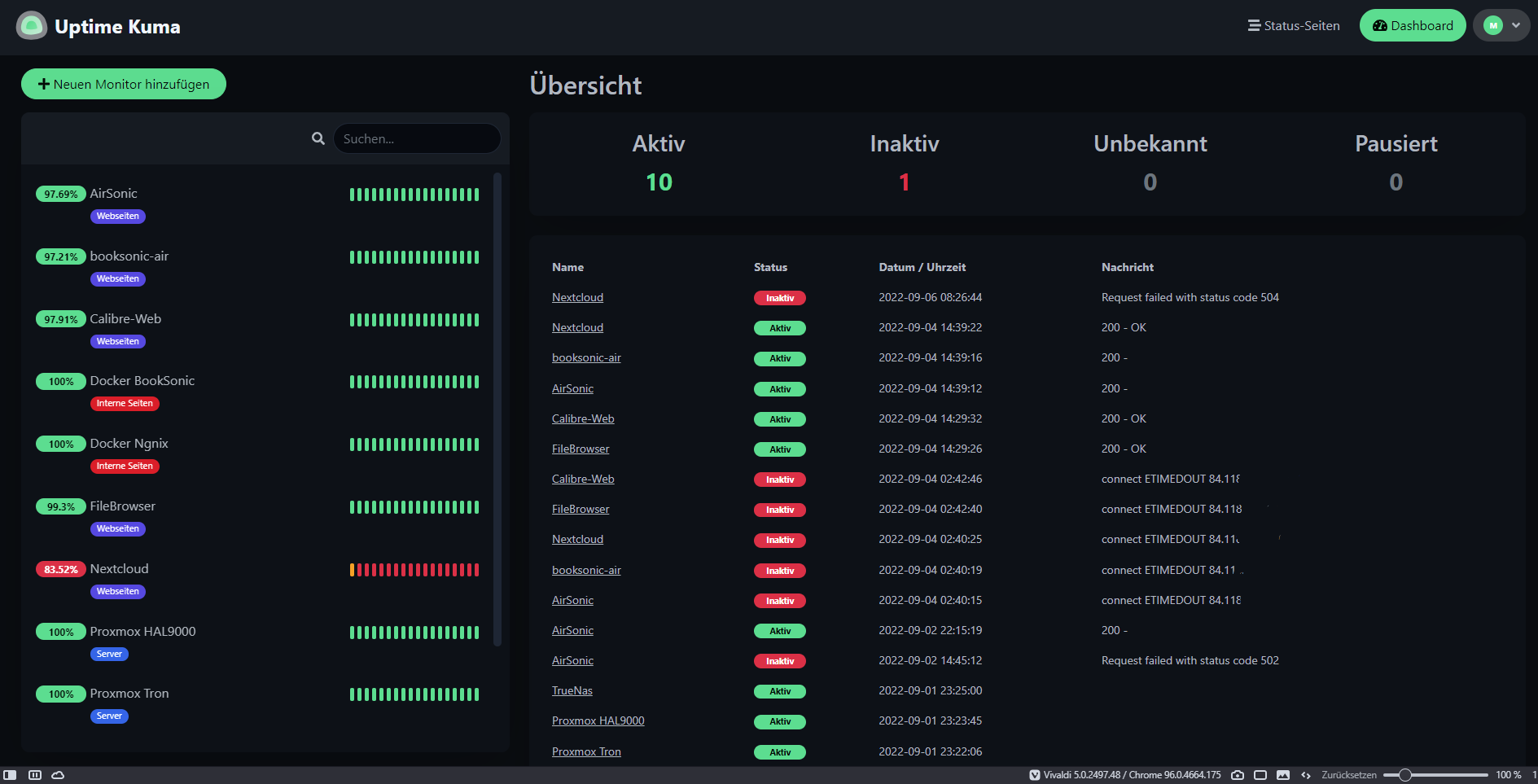
Task: Open Nextcloud link dated 14:39:22
Action: pos(577,327)
